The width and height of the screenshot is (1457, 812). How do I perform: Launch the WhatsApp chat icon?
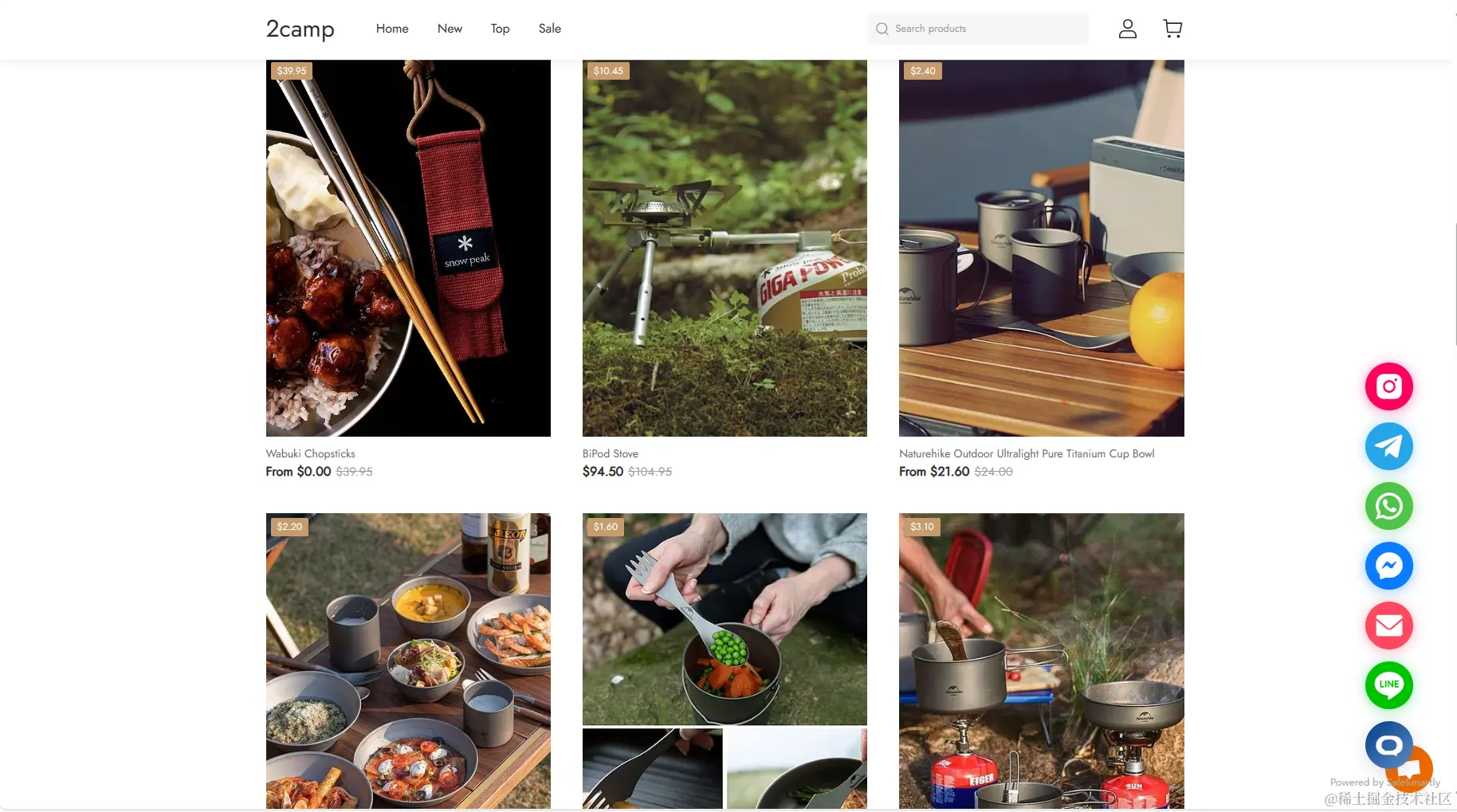[x=1388, y=506]
